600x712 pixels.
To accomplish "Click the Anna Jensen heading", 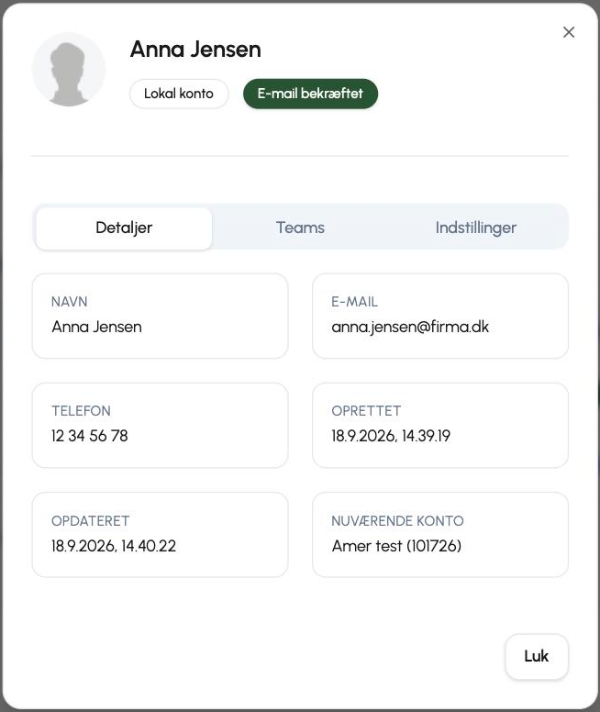I will click(195, 49).
